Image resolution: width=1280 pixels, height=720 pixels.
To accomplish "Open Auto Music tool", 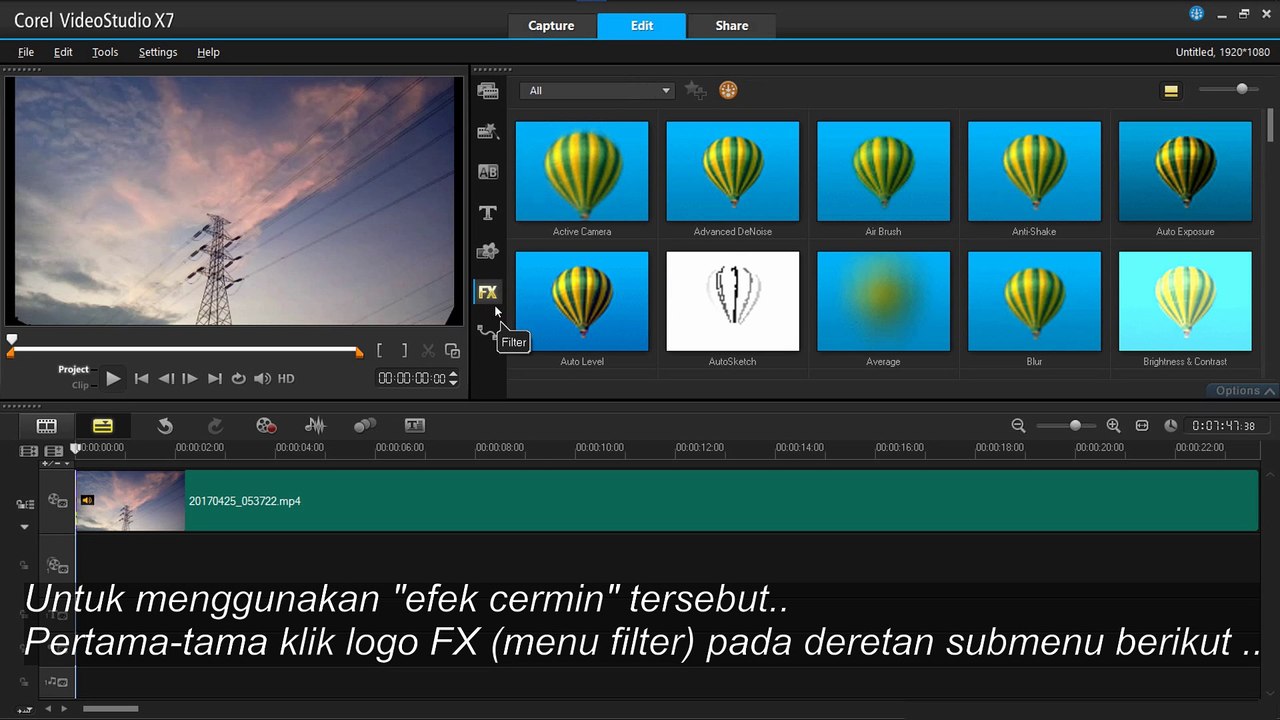I will pyautogui.click(x=365, y=425).
